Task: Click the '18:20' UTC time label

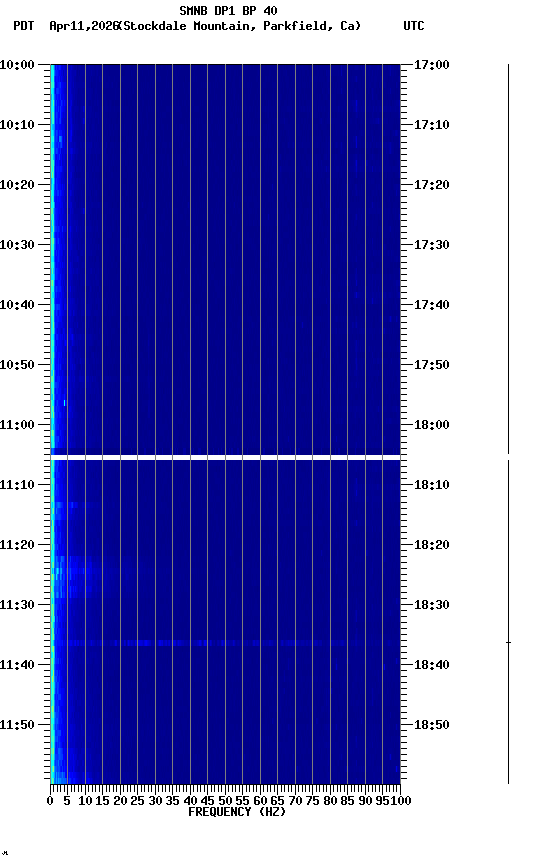Action: tap(432, 546)
